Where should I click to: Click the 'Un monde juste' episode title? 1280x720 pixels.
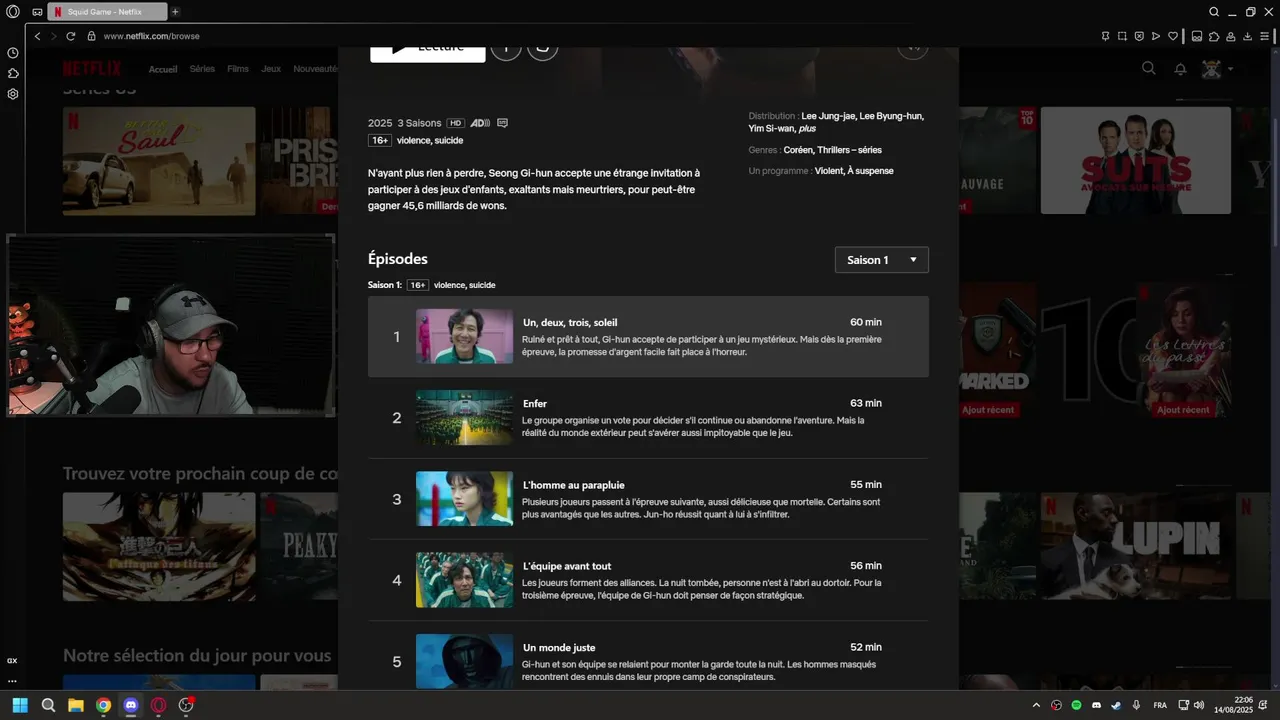(x=559, y=648)
